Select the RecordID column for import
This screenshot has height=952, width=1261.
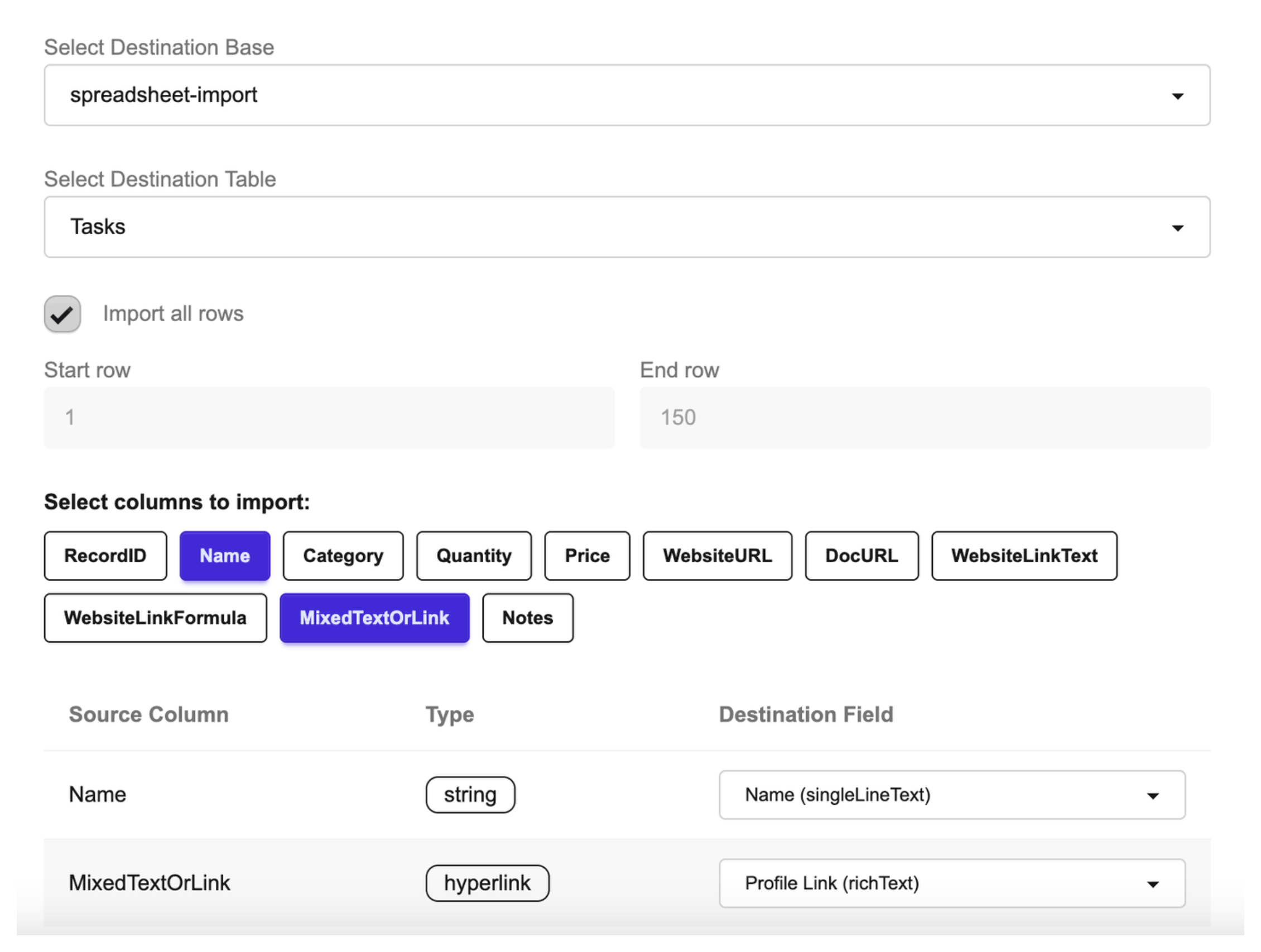pyautogui.click(x=105, y=555)
